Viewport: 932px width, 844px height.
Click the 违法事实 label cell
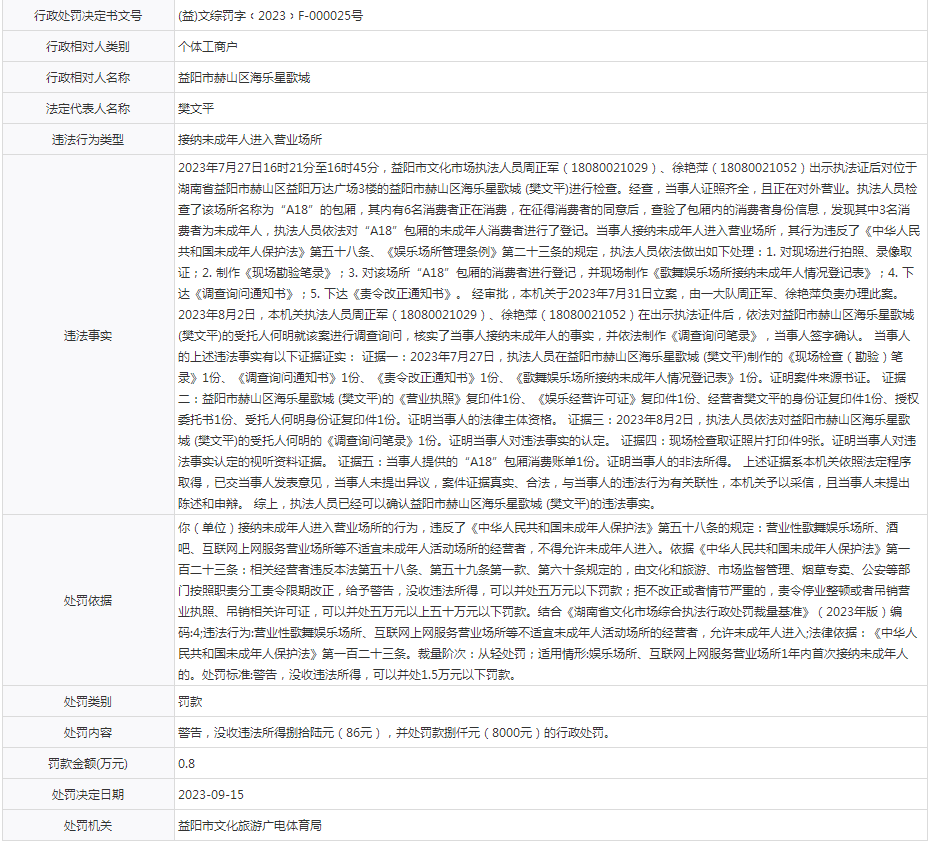pos(88,336)
